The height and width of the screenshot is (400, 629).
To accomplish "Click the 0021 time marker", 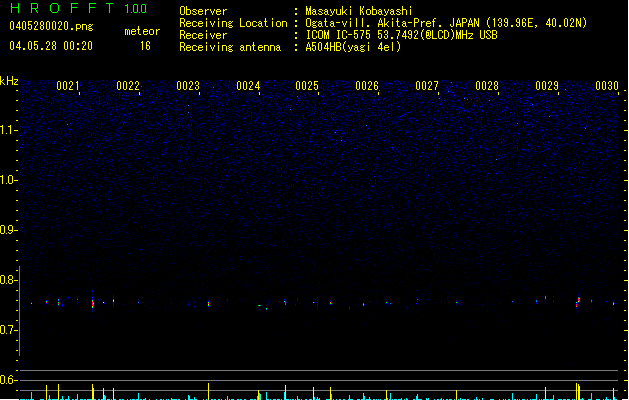I will [68, 86].
